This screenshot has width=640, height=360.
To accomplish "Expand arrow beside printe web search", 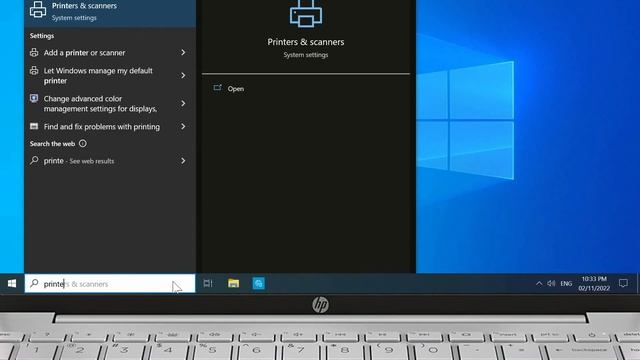I will point(183,161).
